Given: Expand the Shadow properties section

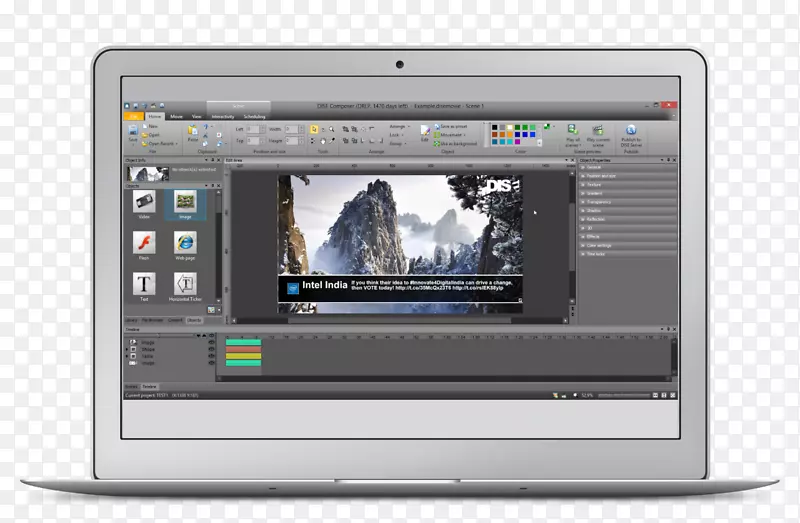Looking at the screenshot, I should click(628, 211).
